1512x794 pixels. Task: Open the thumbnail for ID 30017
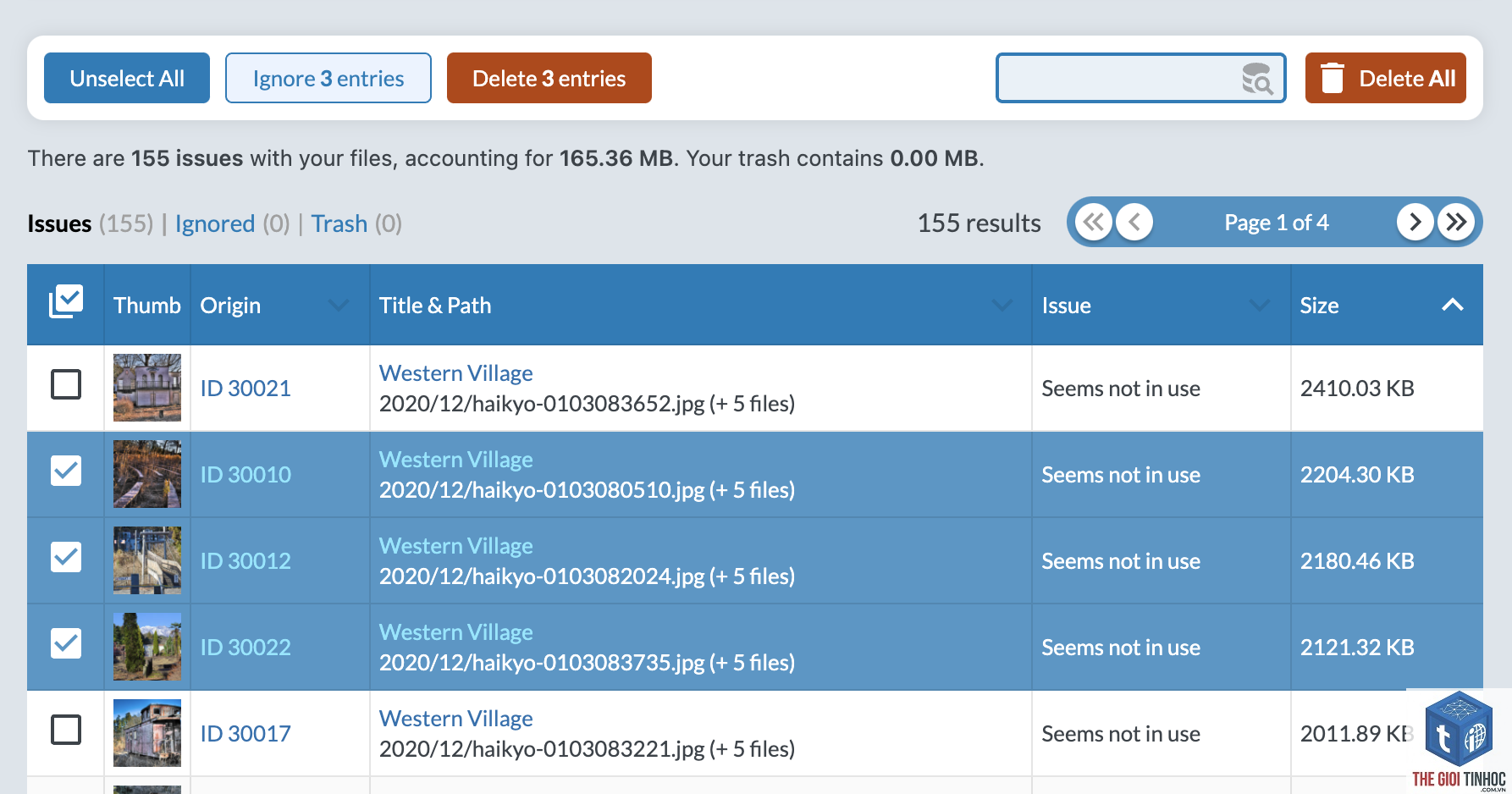147,733
